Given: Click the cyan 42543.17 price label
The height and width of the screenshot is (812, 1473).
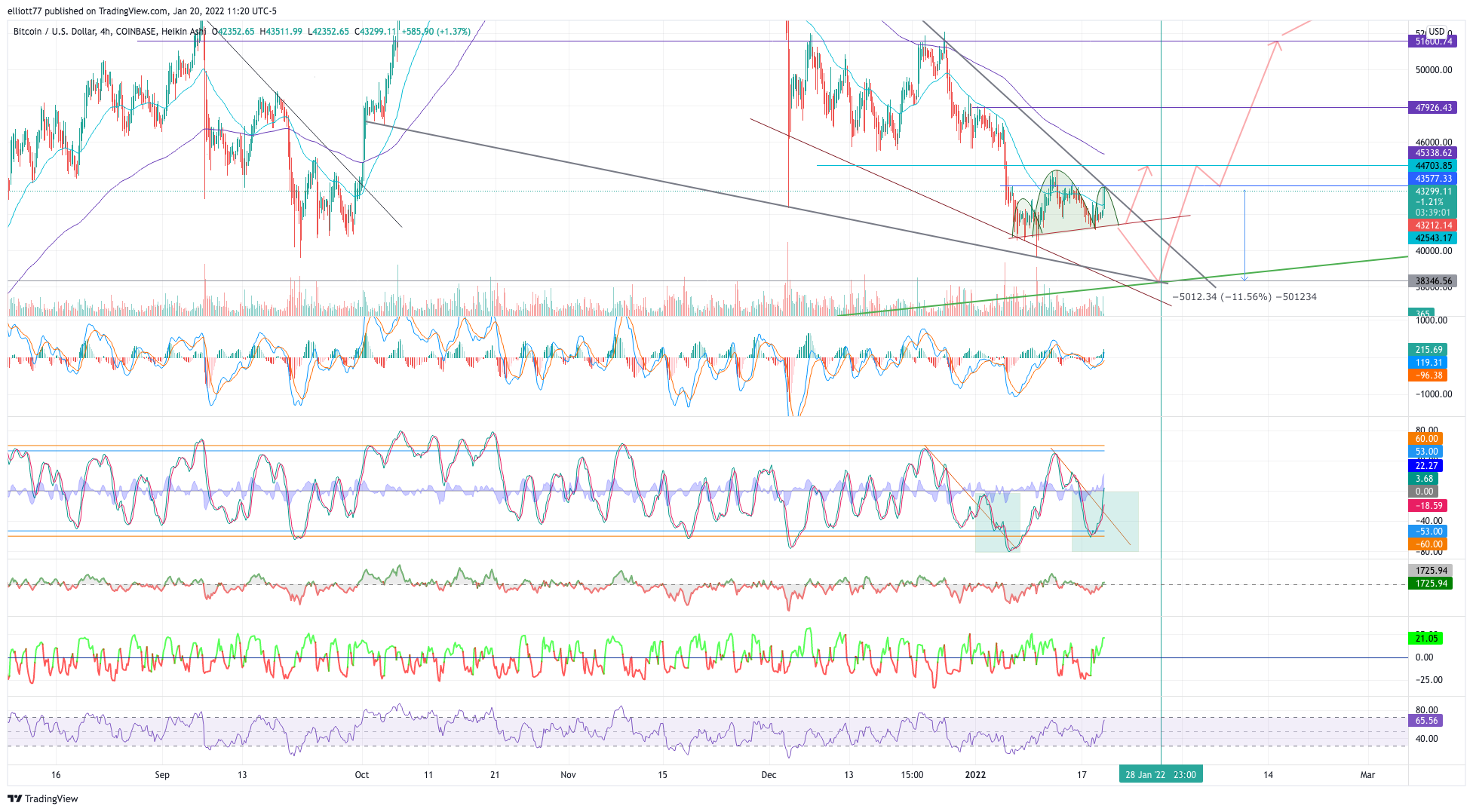Looking at the screenshot, I should (1432, 238).
